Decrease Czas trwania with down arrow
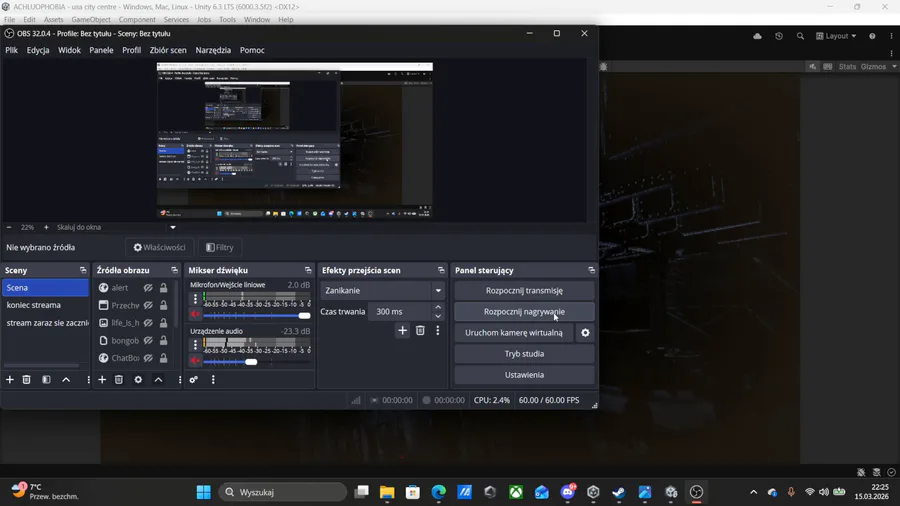The height and width of the screenshot is (506, 900). (x=438, y=316)
